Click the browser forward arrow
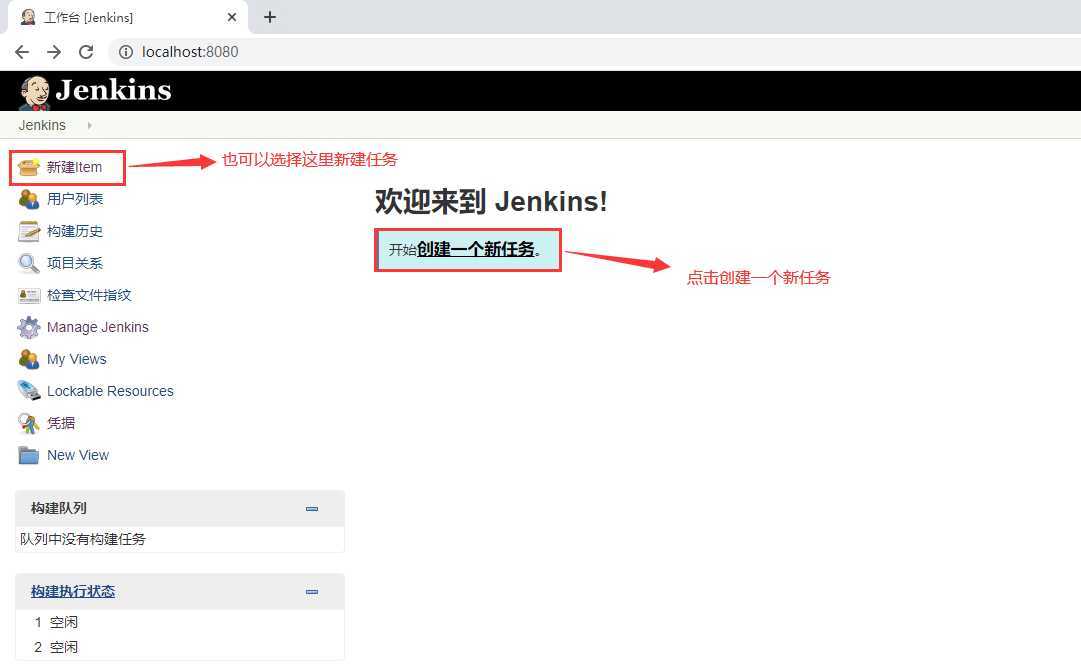Viewport: 1081px width, 665px height. click(x=54, y=52)
